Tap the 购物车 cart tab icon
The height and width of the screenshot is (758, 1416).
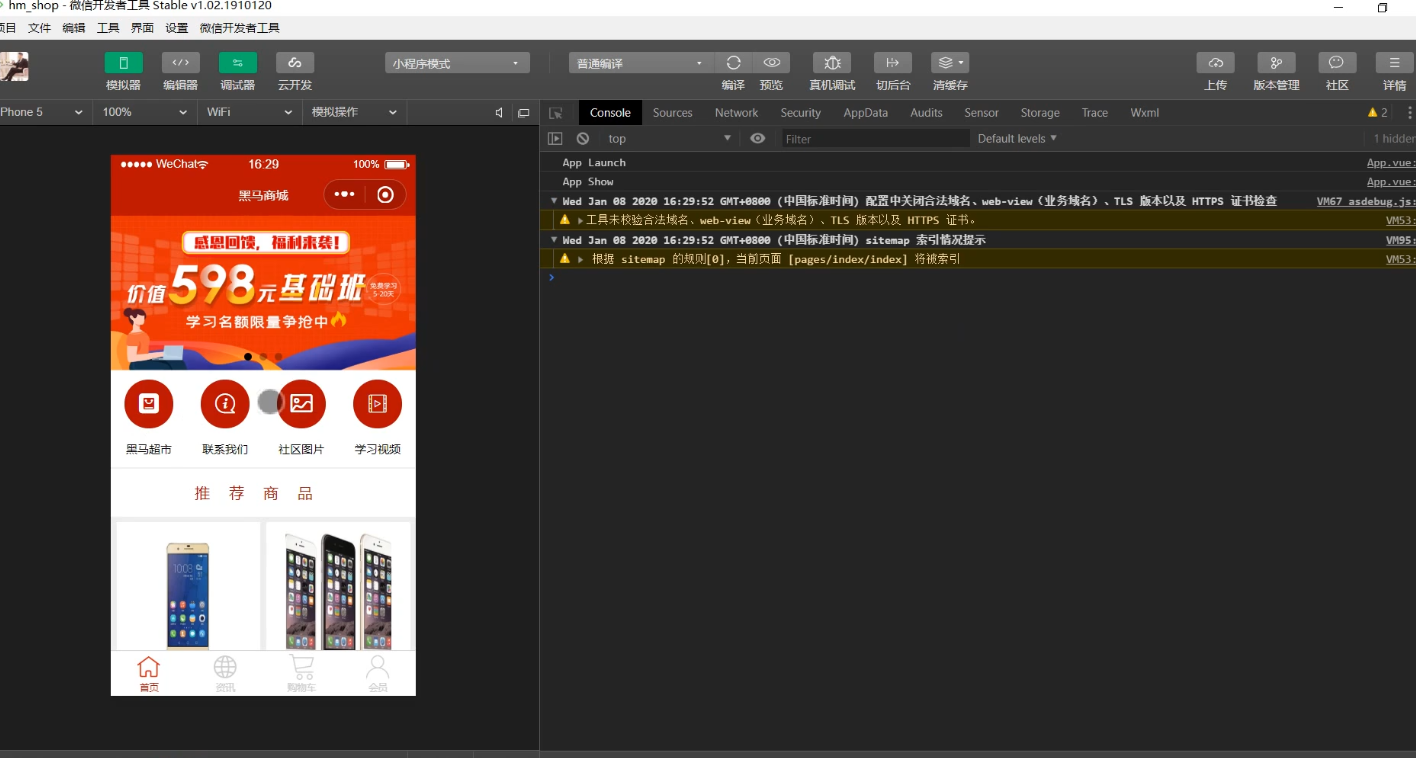[301, 667]
